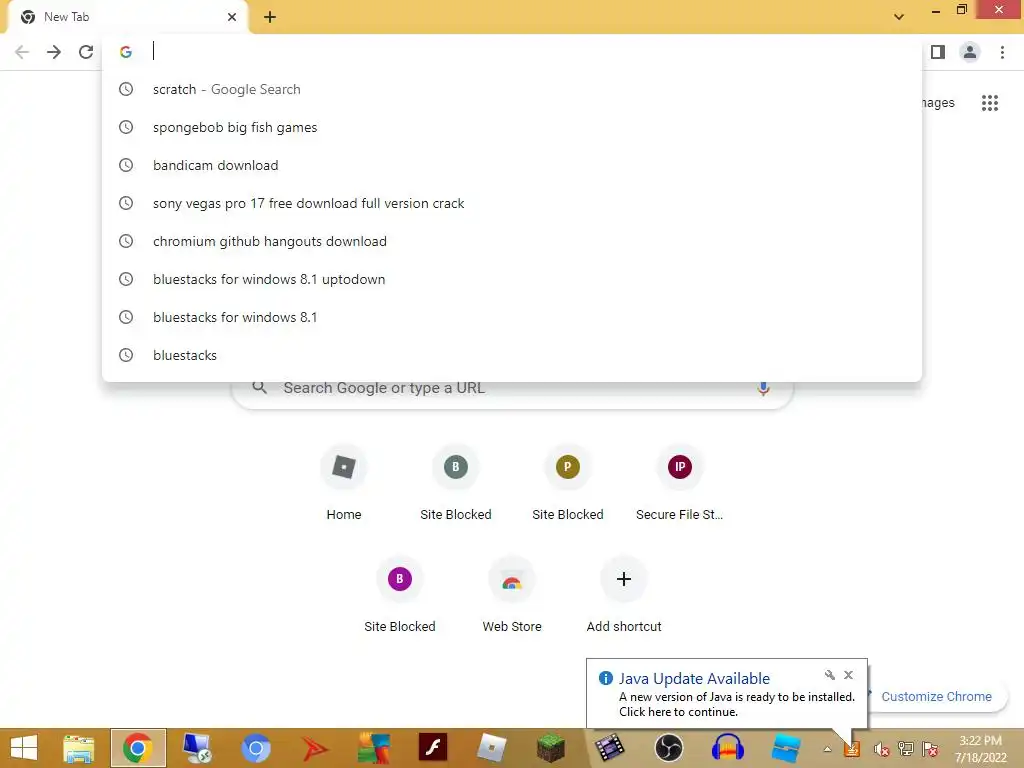The height and width of the screenshot is (768, 1024).
Task: Click the Customize Chrome button
Action: click(x=936, y=696)
